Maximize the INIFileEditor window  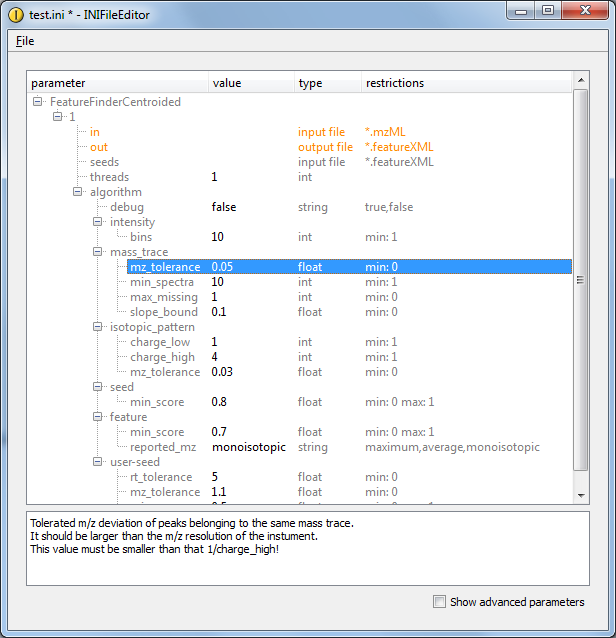pos(547,10)
